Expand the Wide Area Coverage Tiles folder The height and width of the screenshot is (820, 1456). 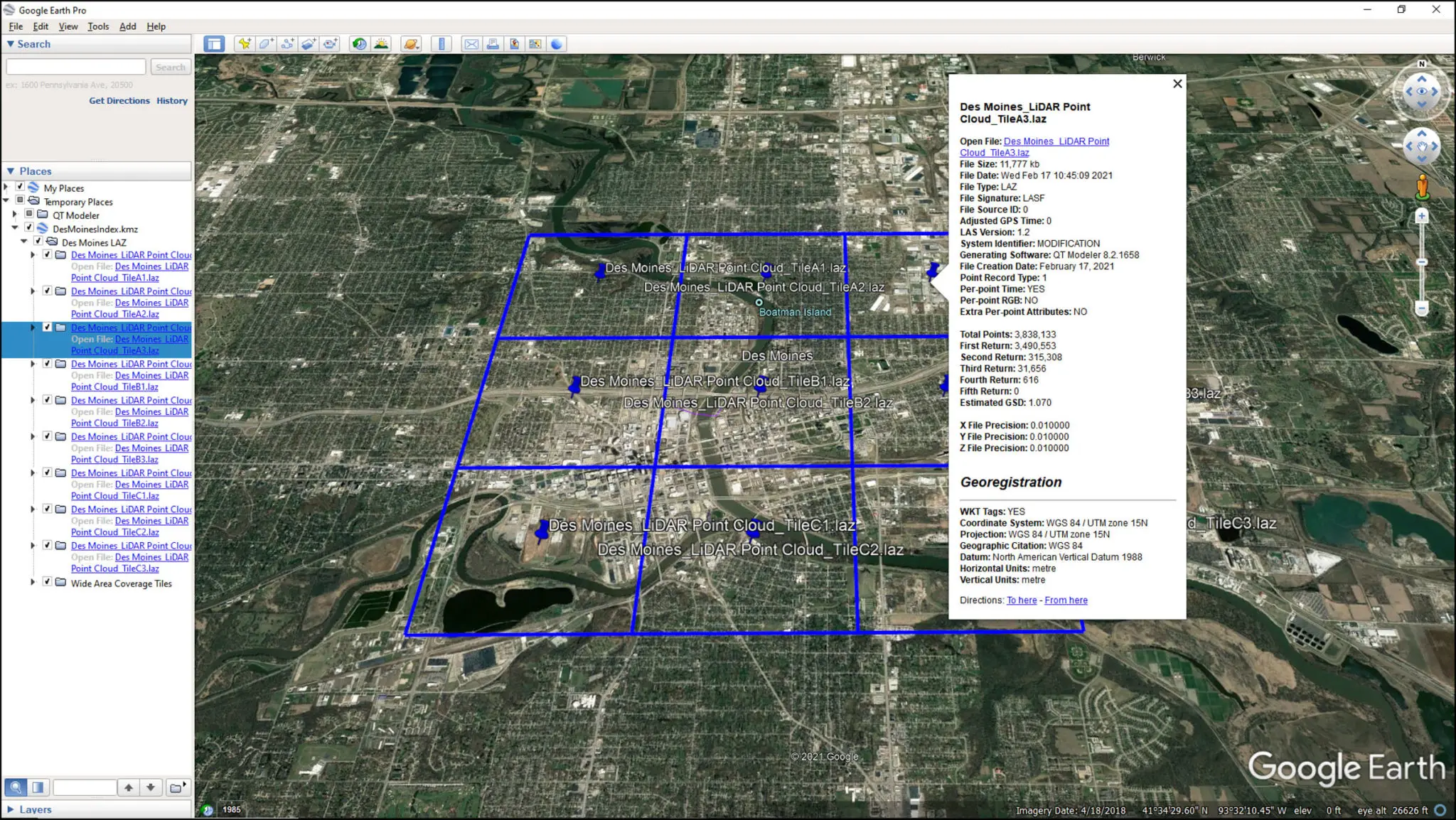pos(33,582)
